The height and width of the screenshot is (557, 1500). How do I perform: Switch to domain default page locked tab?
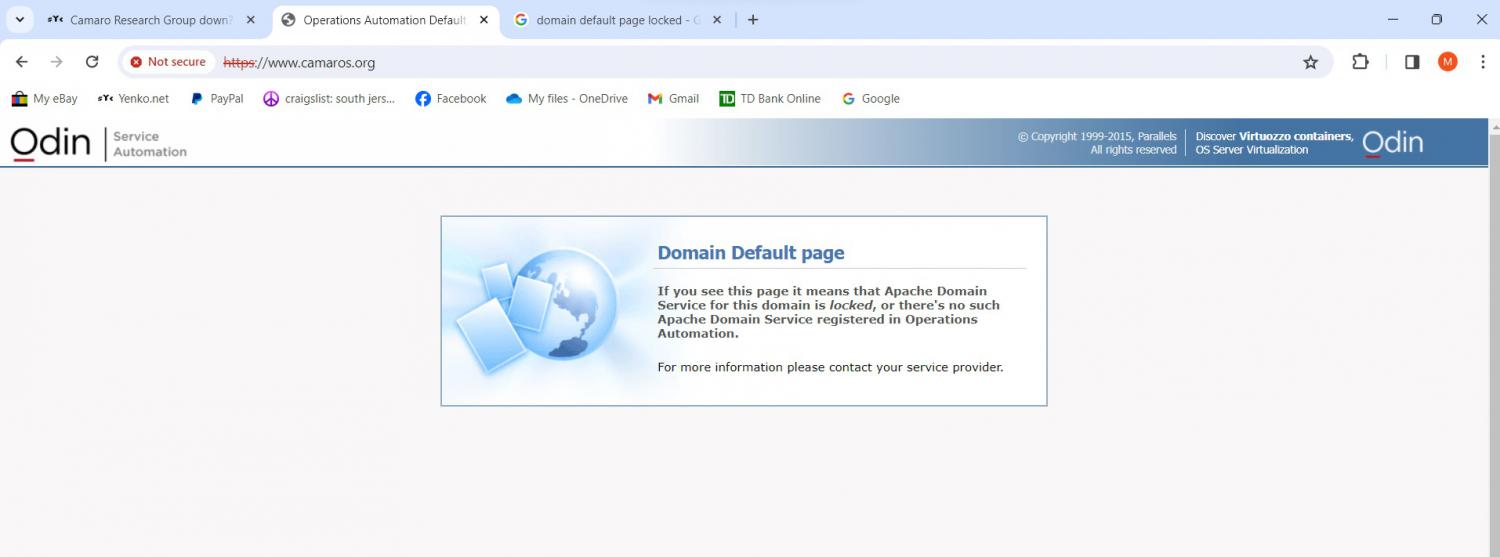click(x=608, y=20)
